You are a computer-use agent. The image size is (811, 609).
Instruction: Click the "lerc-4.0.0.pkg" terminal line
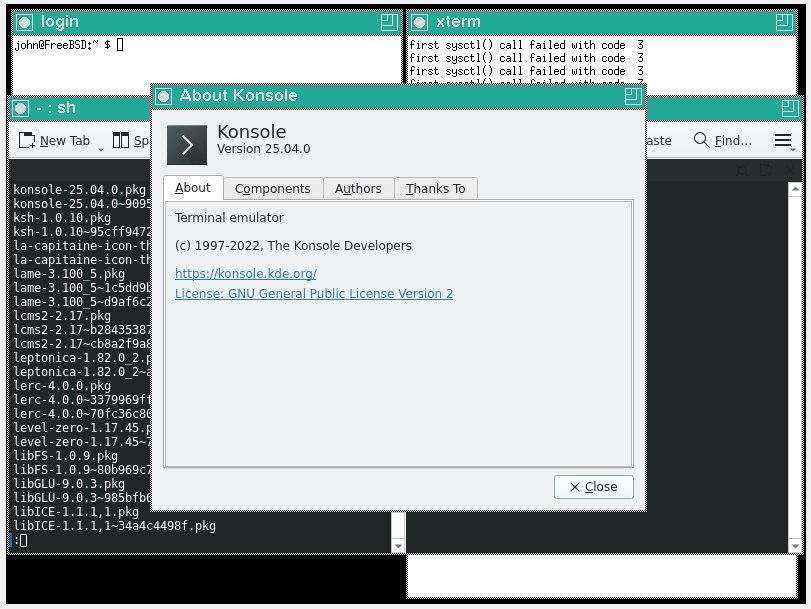point(62,385)
